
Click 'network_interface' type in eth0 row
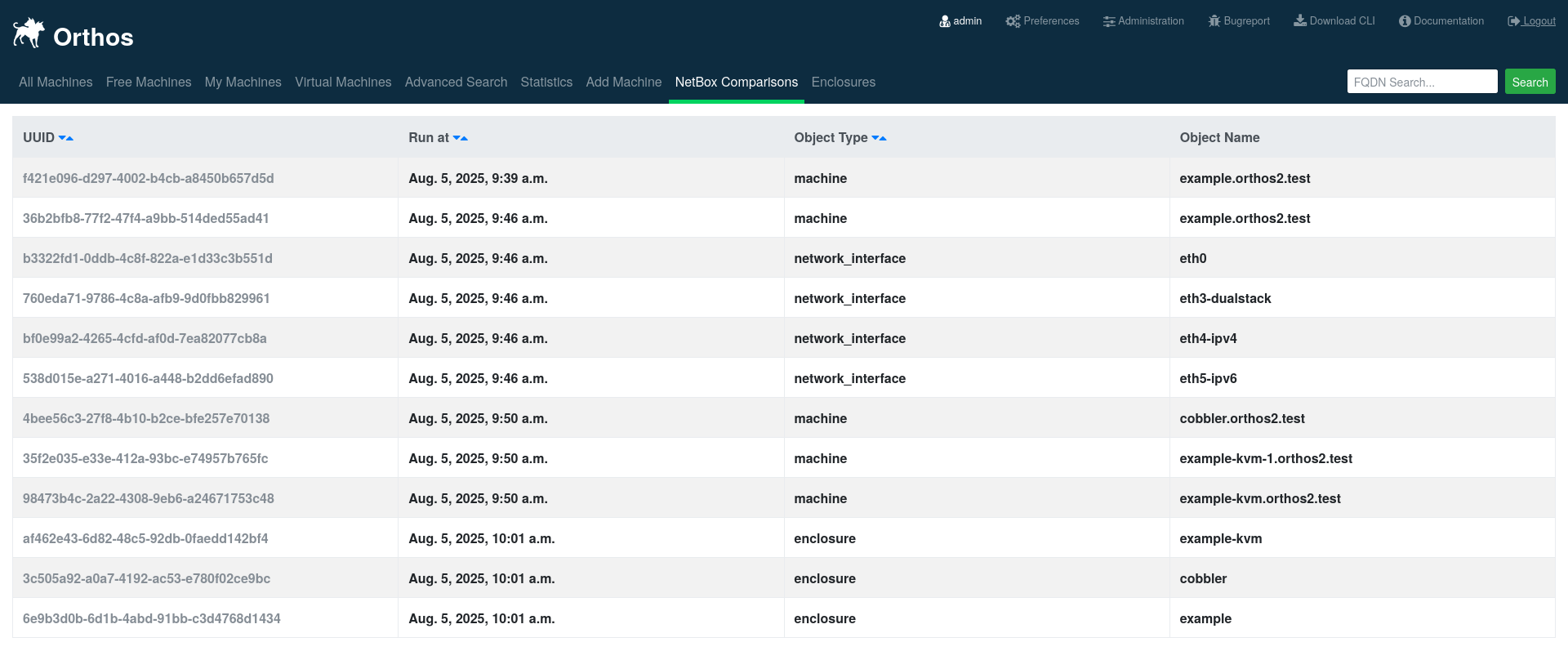849,258
